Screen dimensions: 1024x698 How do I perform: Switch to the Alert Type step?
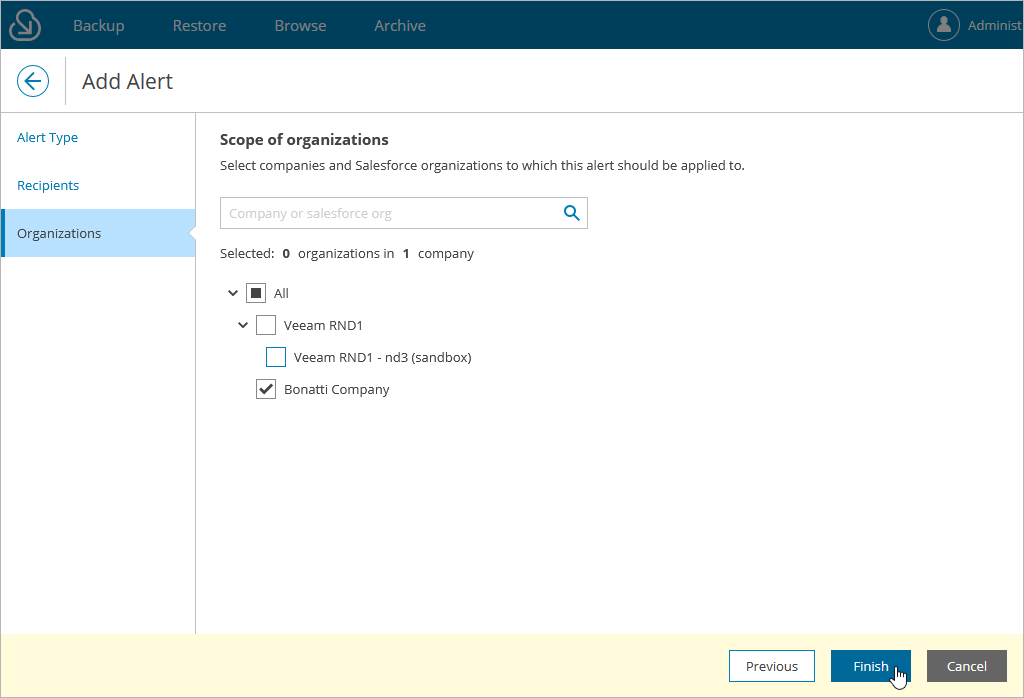[48, 138]
